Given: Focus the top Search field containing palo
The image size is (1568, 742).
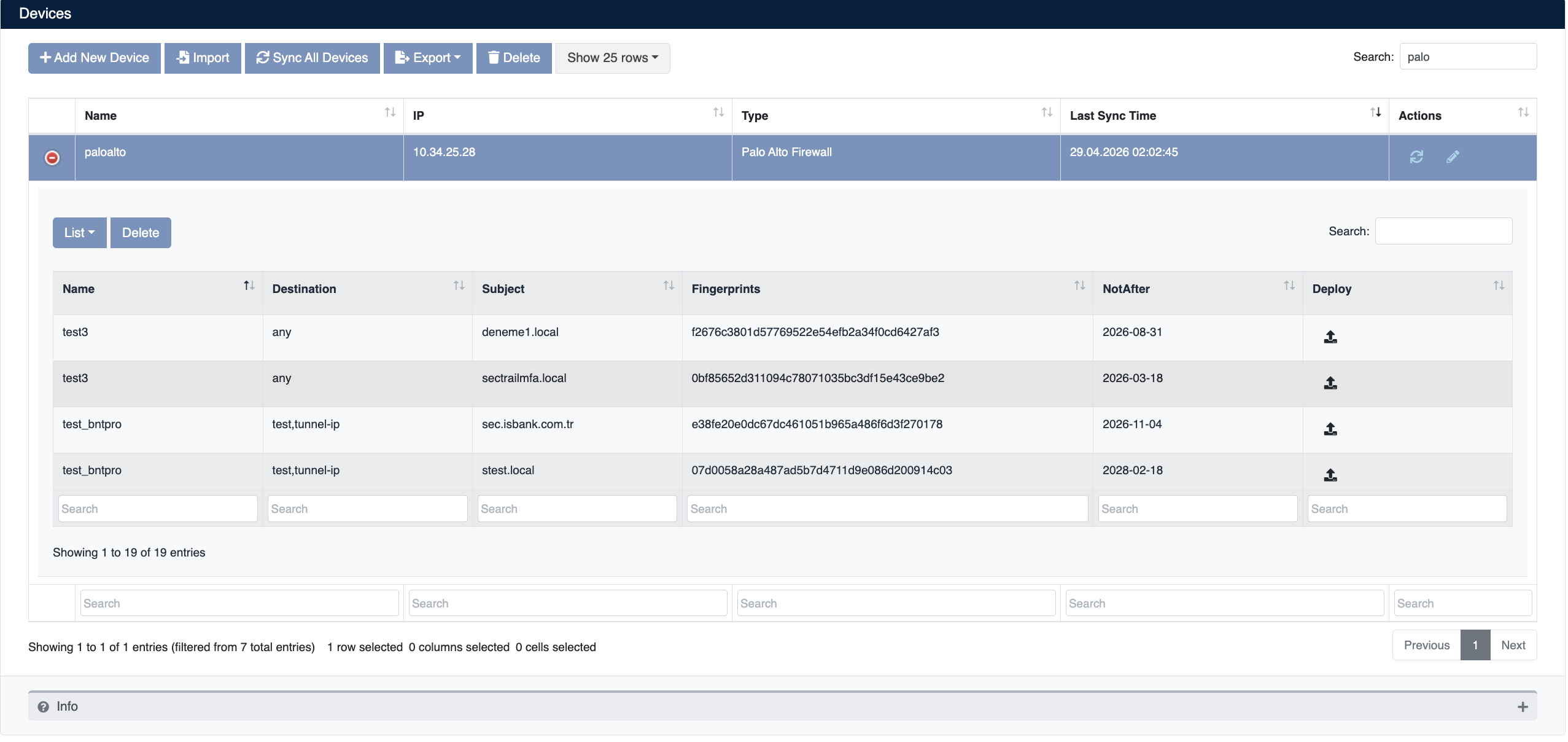Looking at the screenshot, I should pos(1468,57).
